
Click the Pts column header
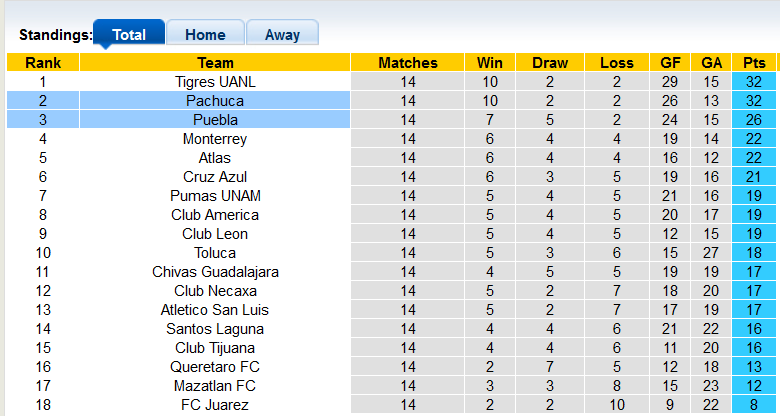(754, 63)
